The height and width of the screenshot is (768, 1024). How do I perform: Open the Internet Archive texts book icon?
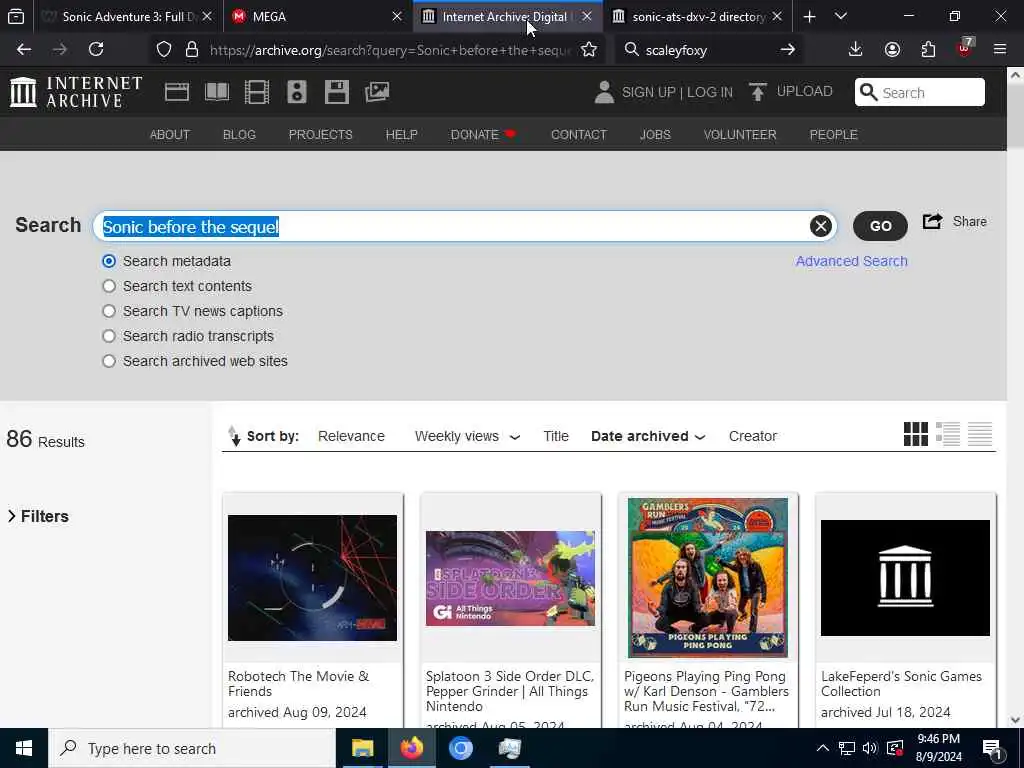click(x=217, y=92)
